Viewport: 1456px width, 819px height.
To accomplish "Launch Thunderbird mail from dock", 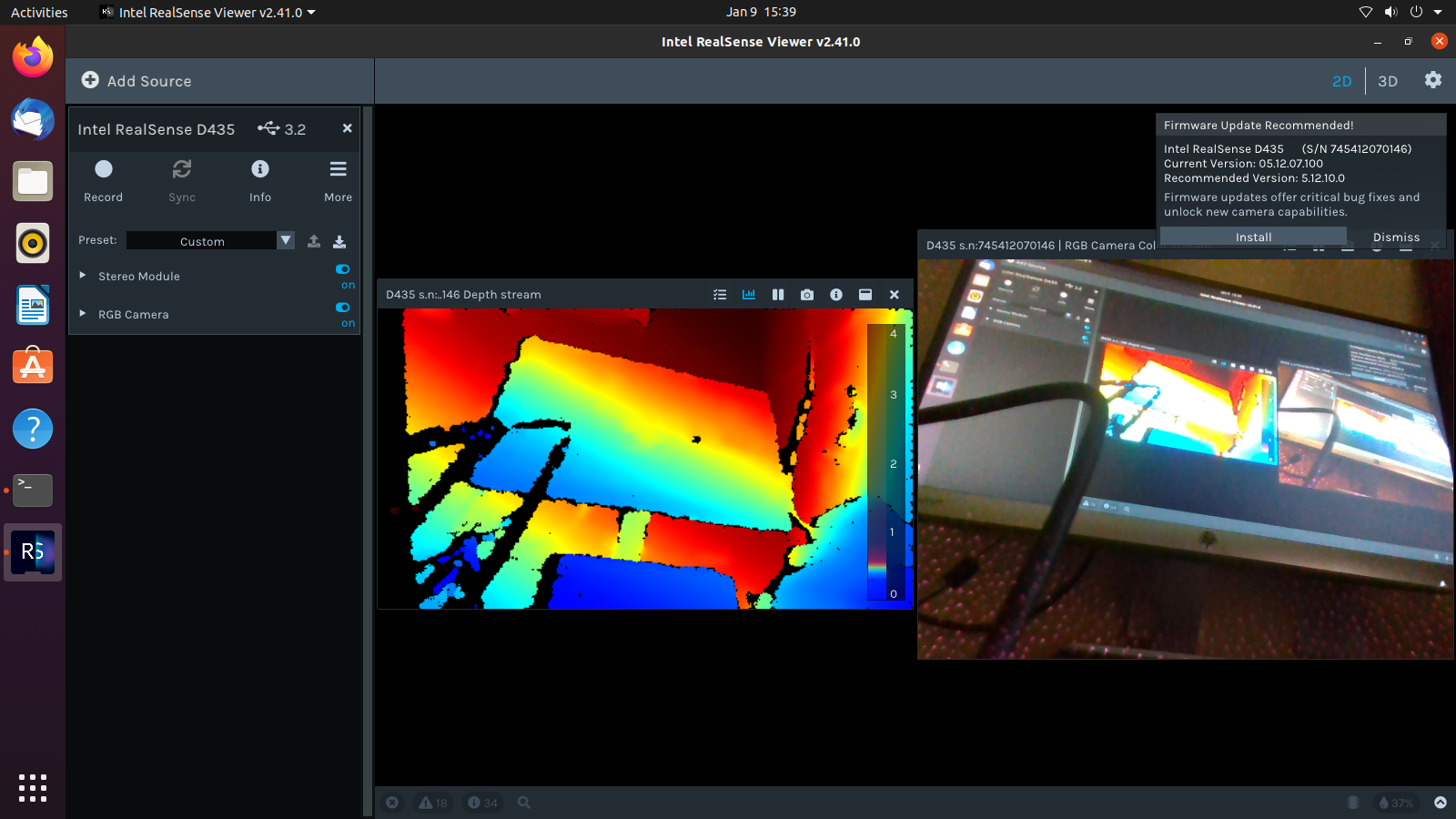I will click(33, 119).
